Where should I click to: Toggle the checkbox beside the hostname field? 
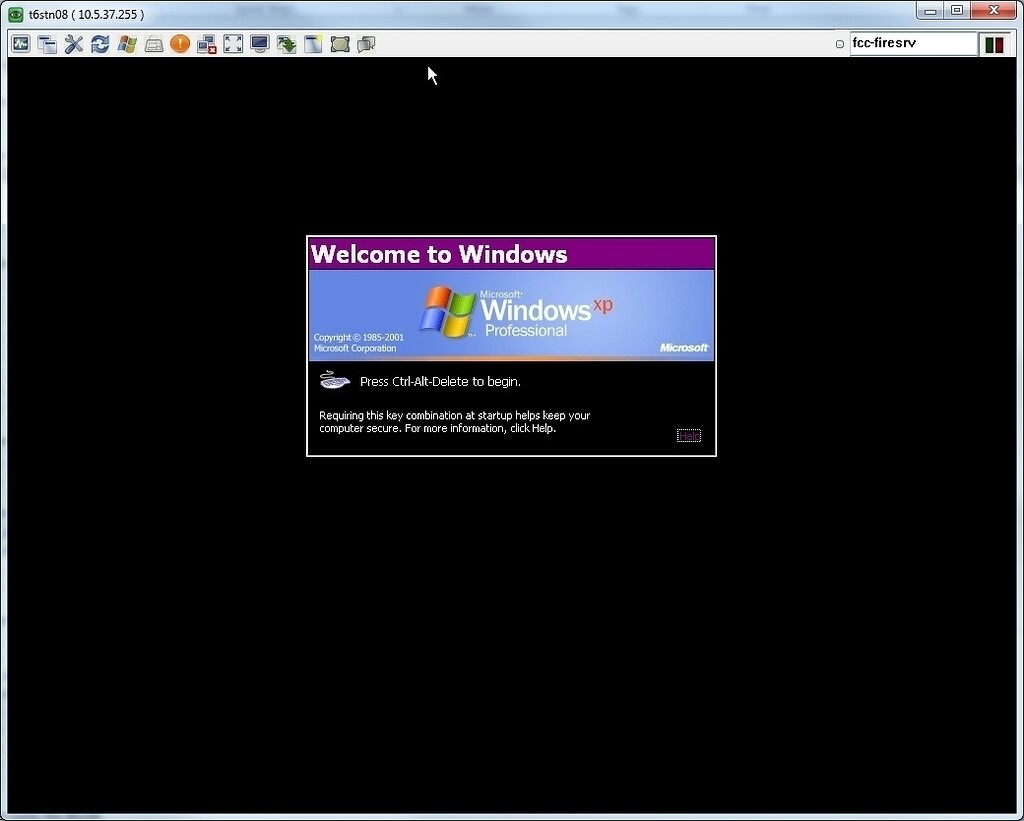tap(839, 44)
